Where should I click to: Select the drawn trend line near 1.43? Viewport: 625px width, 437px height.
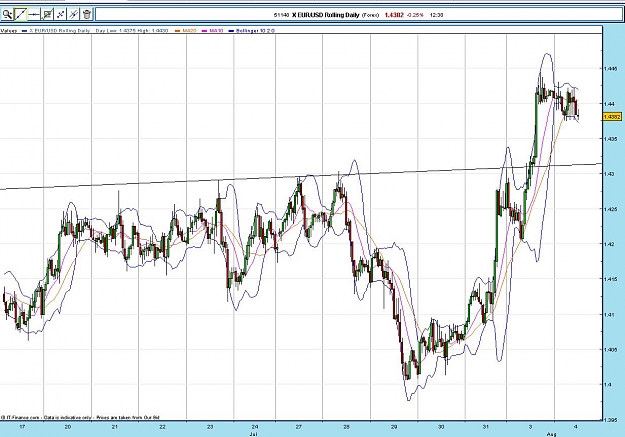point(301,176)
